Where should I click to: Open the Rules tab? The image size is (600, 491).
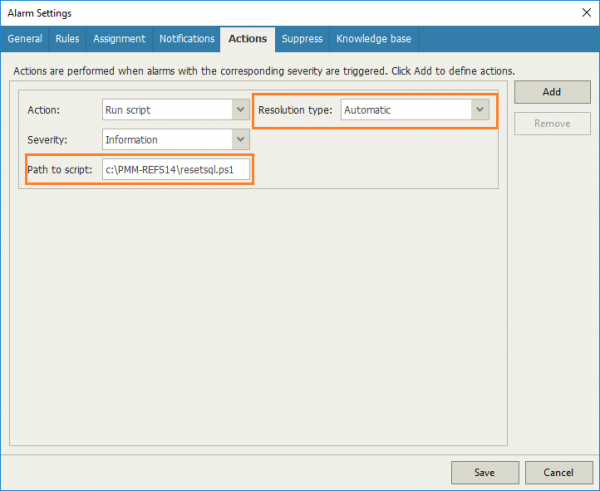(67, 39)
